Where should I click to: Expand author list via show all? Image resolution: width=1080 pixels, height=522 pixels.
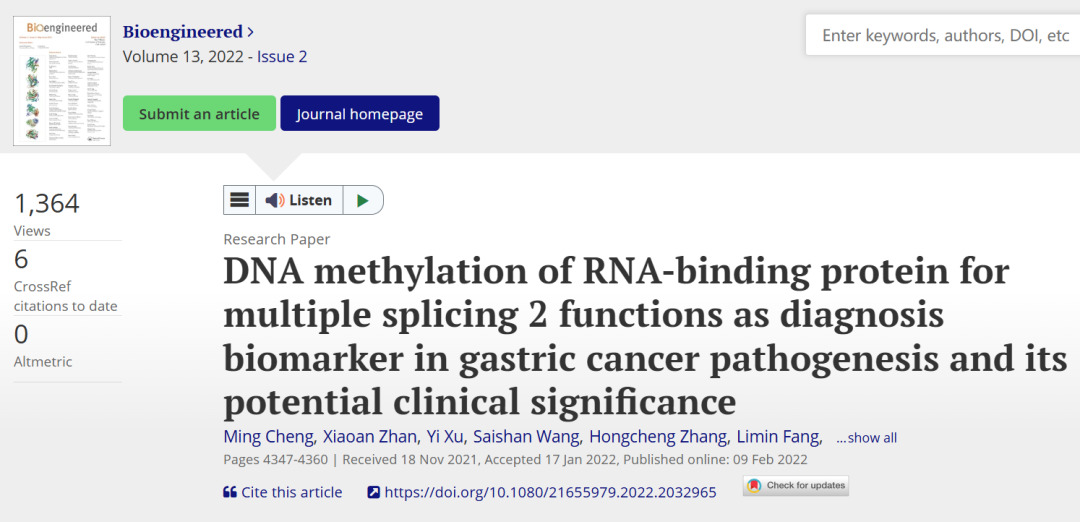point(866,438)
